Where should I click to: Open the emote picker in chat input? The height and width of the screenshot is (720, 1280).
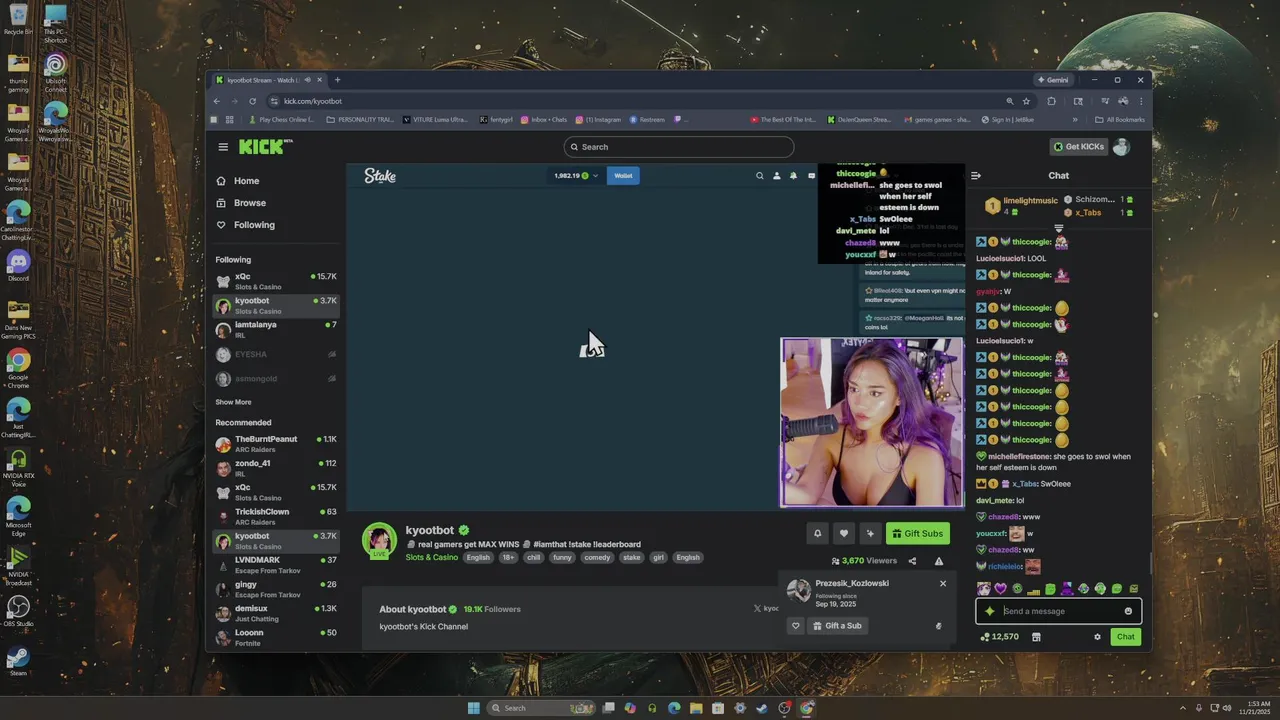(1128, 611)
